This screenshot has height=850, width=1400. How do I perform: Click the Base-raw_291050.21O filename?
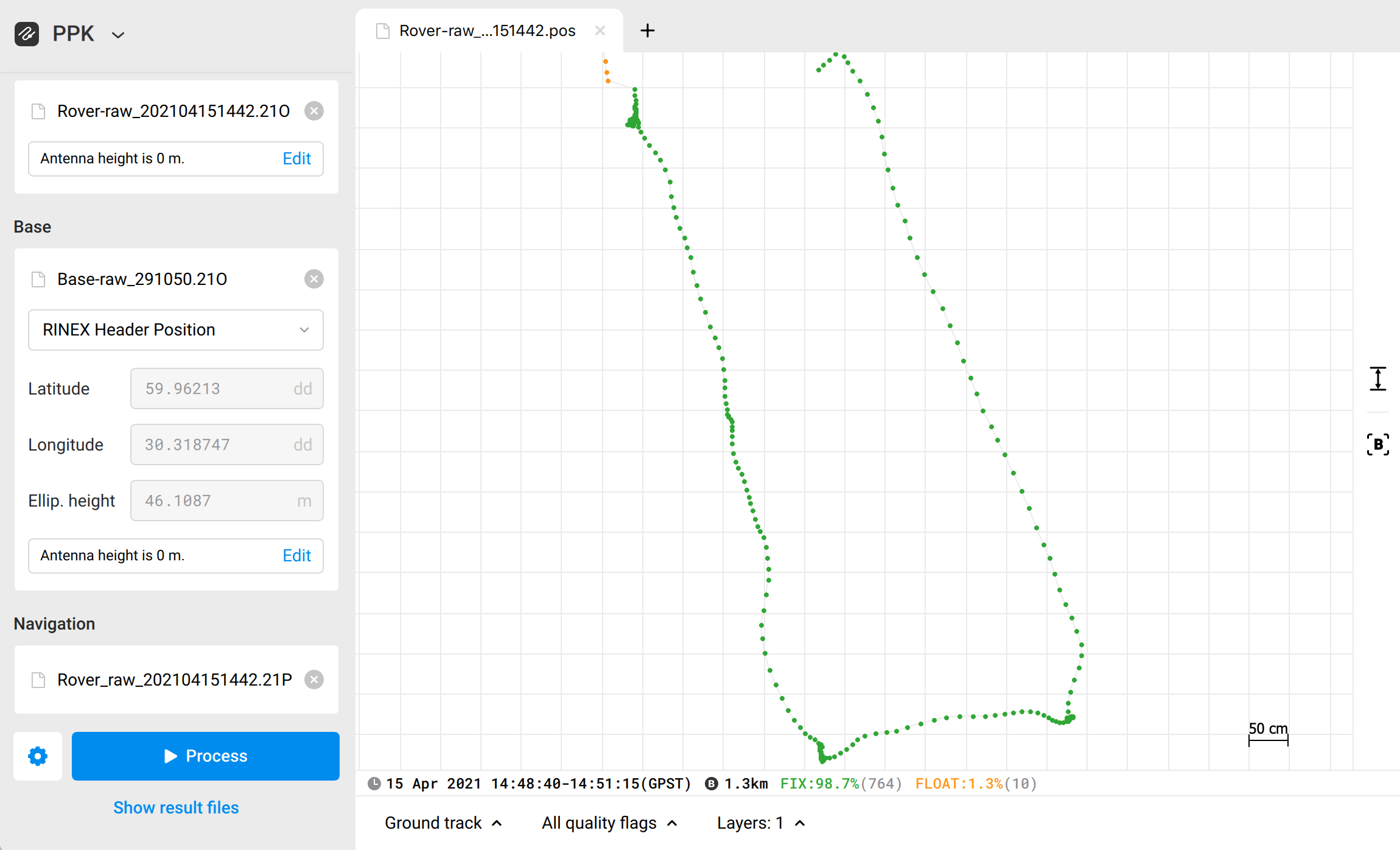(142, 279)
